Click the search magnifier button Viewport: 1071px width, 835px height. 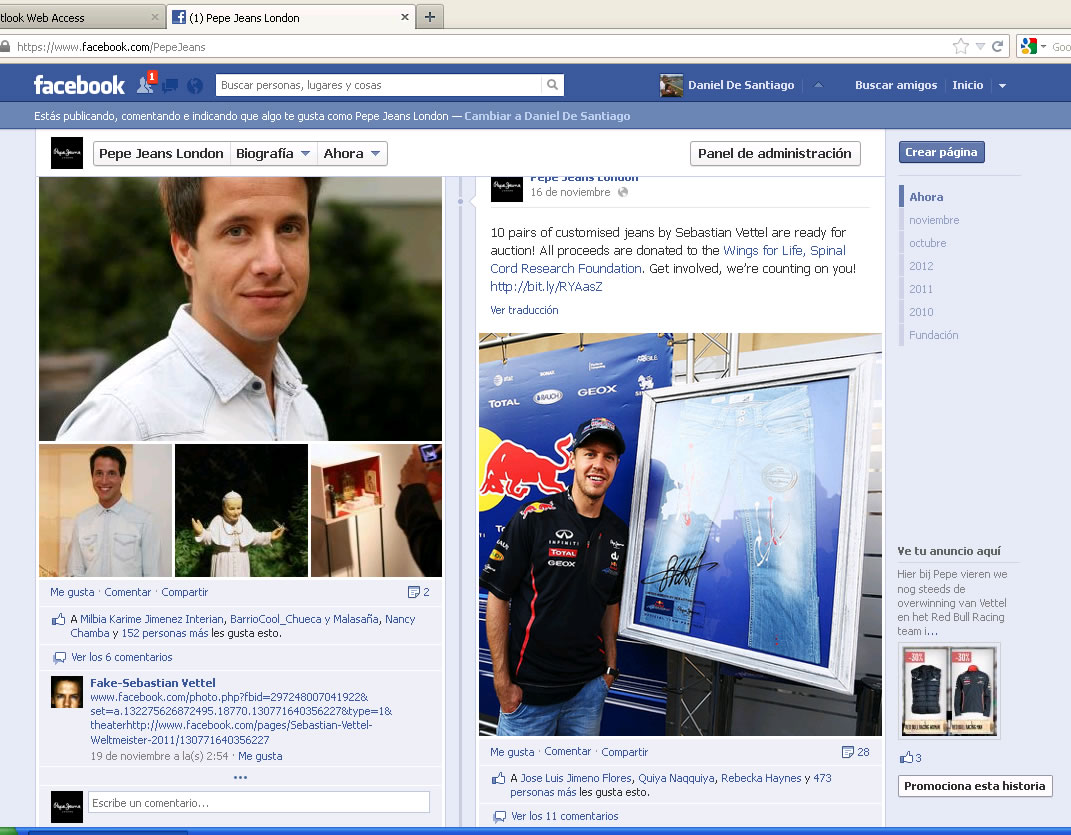[552, 85]
